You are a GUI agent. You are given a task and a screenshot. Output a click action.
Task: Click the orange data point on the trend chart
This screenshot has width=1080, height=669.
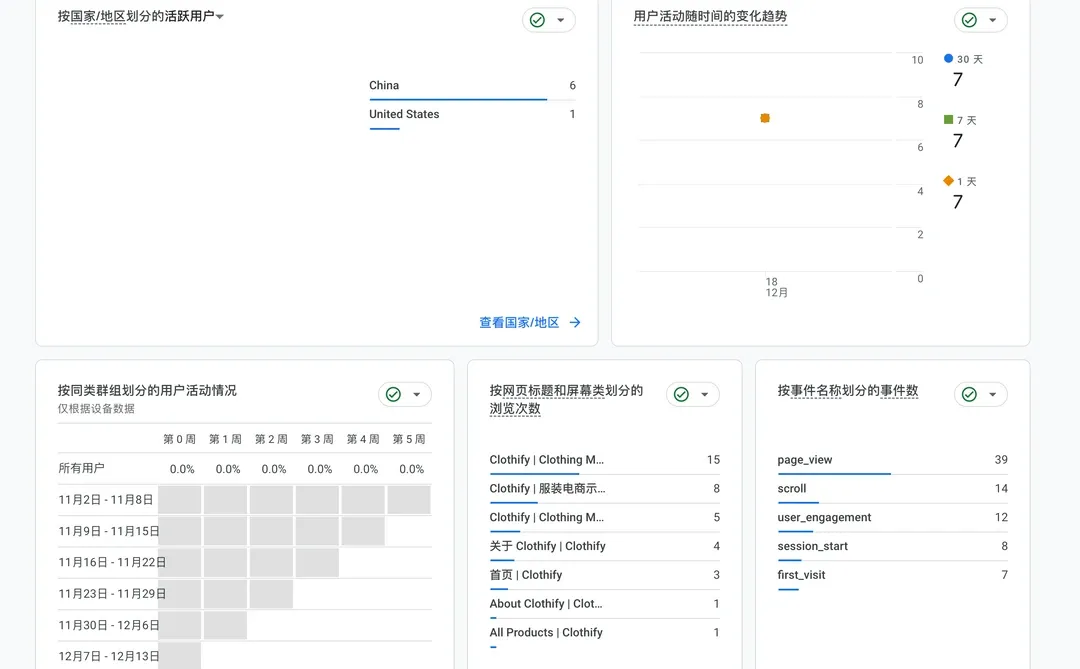765,118
